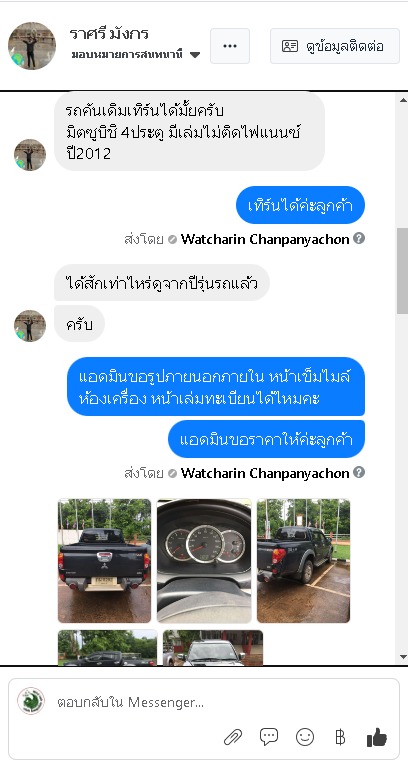This screenshot has height=766, width=408.
Task: Click the Baht payment request icon
Action: 340,737
